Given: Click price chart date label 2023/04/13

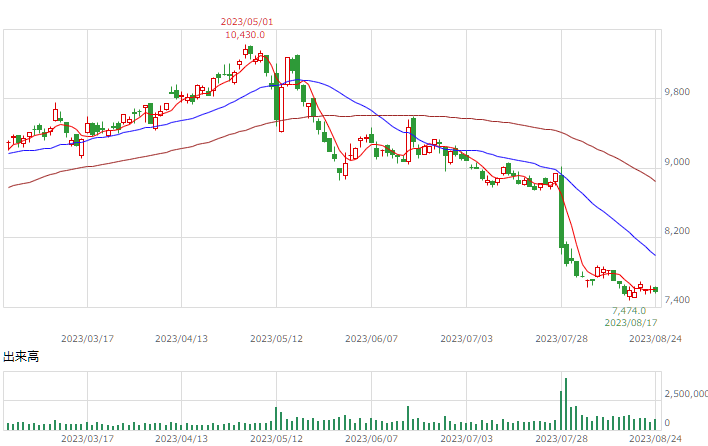Looking at the screenshot, I should [x=182, y=339].
